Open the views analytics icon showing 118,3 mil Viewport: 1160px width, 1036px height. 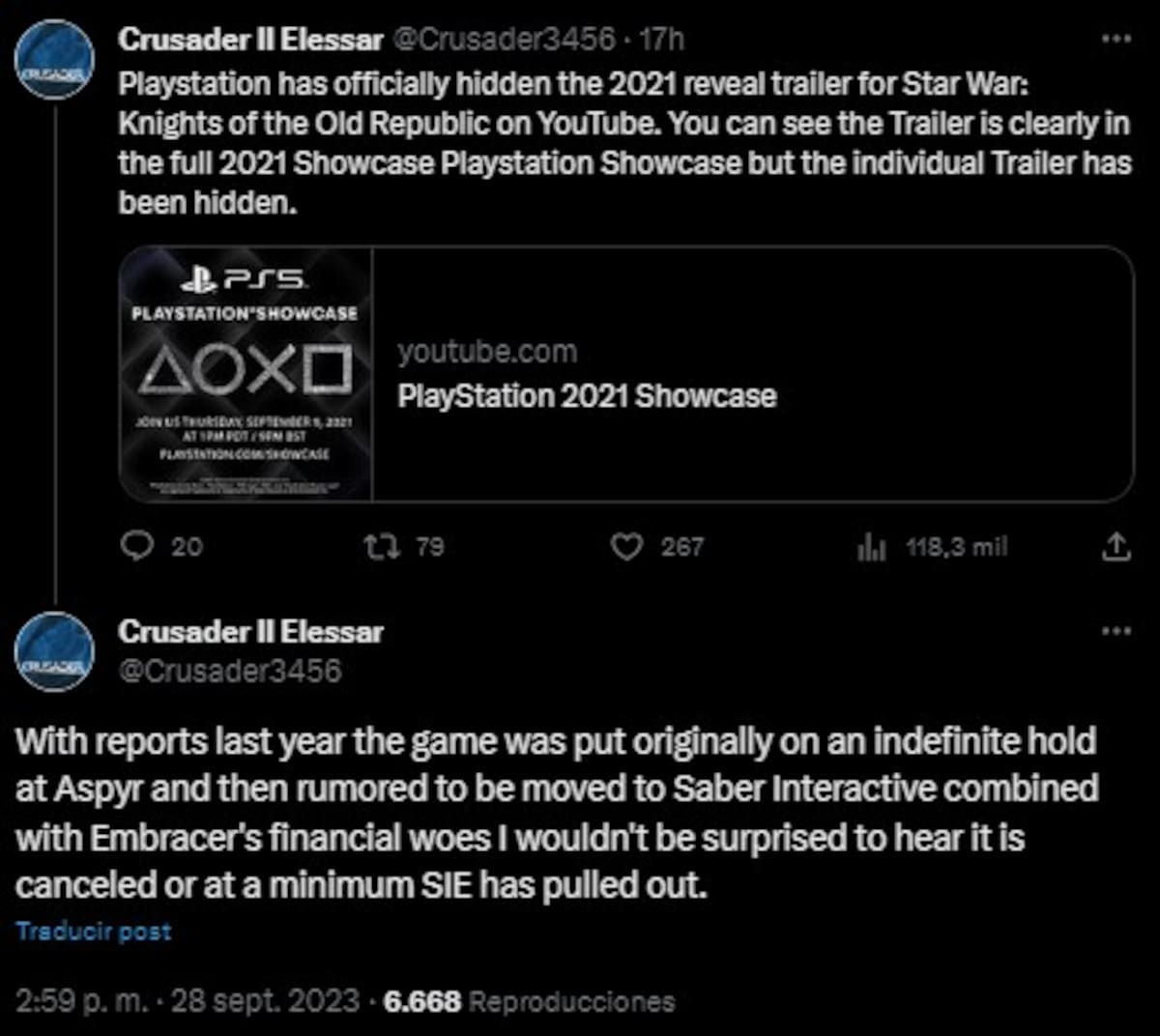(871, 548)
